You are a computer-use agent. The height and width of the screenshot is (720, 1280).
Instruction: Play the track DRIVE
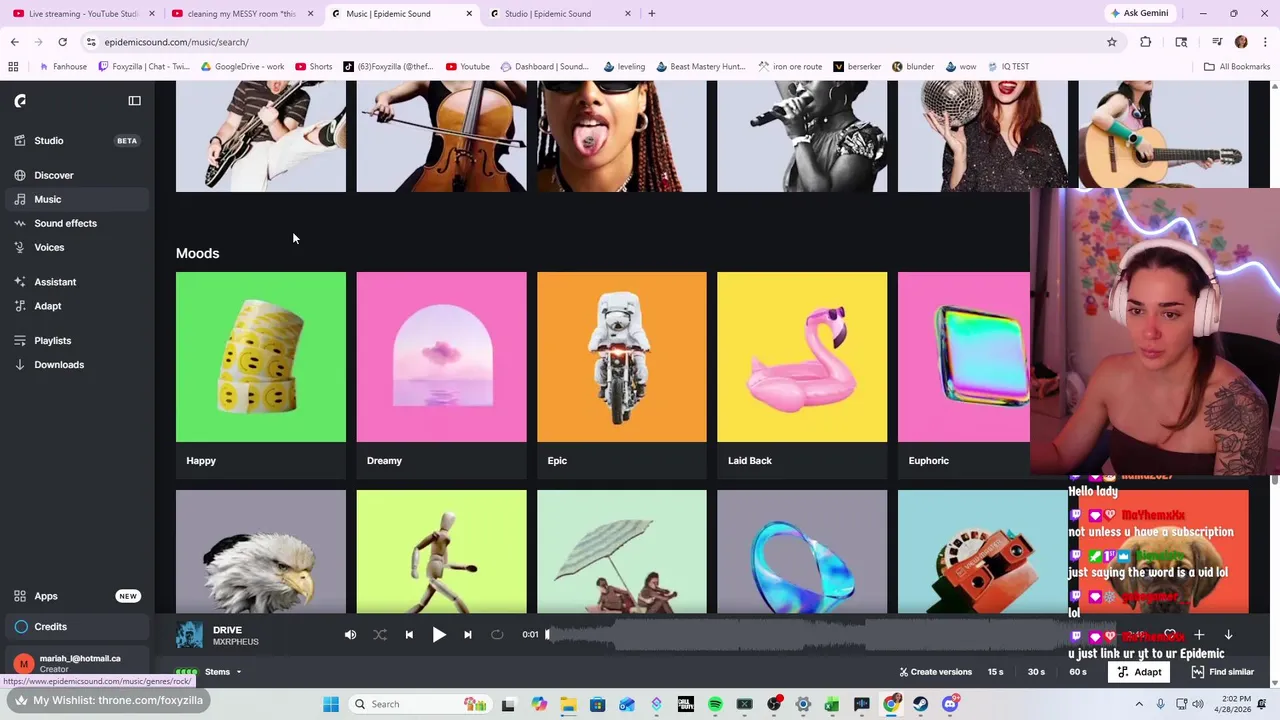[439, 635]
